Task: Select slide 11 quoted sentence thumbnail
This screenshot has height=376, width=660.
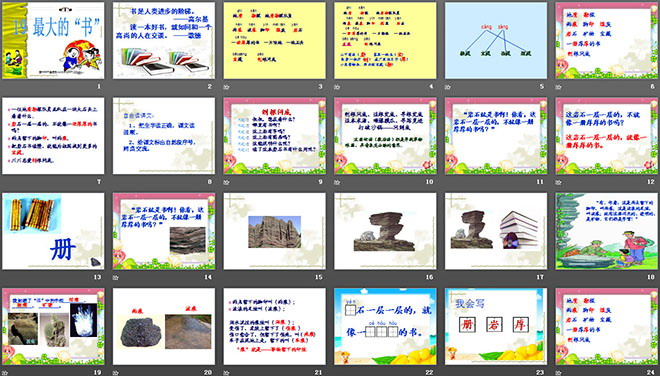Action: 496,136
